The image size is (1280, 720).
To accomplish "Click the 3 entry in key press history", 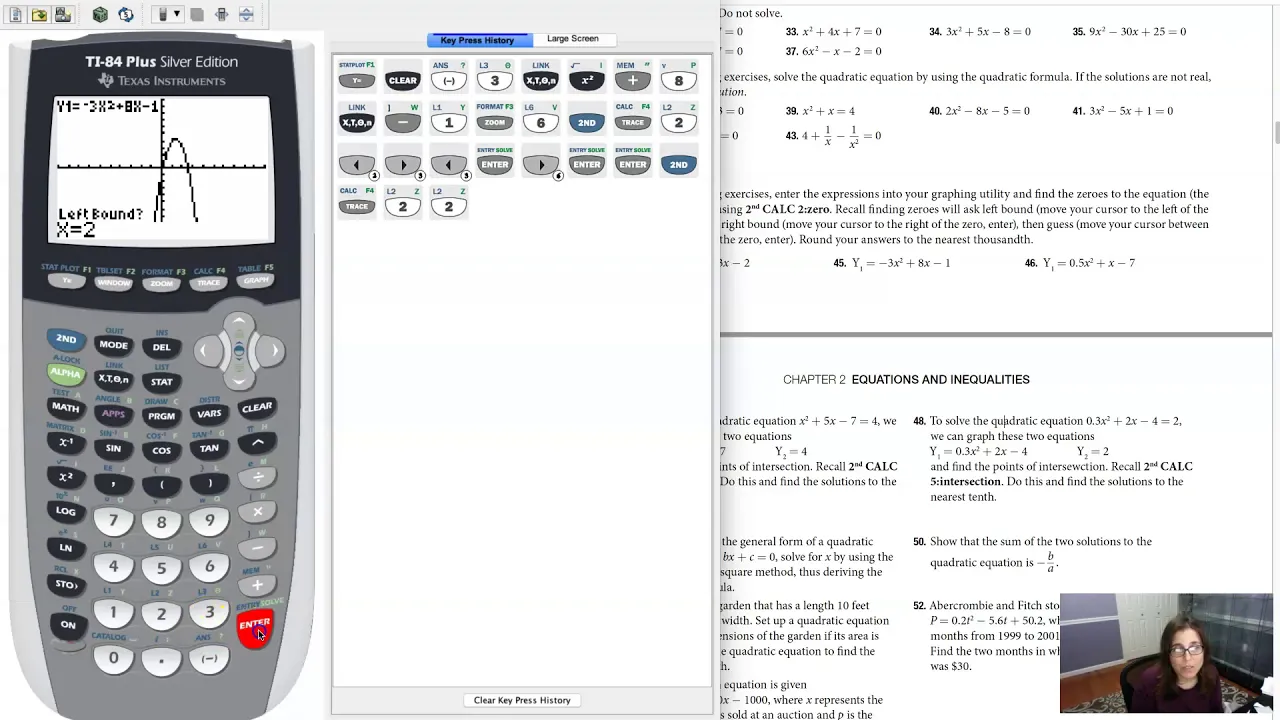I will 494,81.
